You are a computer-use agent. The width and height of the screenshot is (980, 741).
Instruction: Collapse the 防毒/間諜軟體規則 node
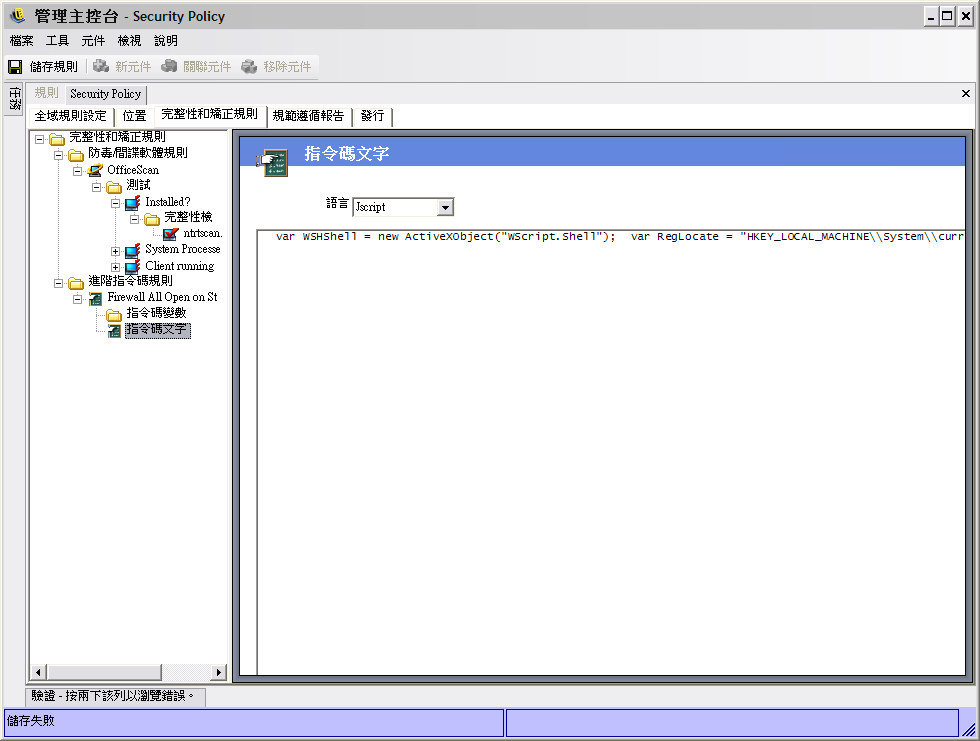click(59, 155)
